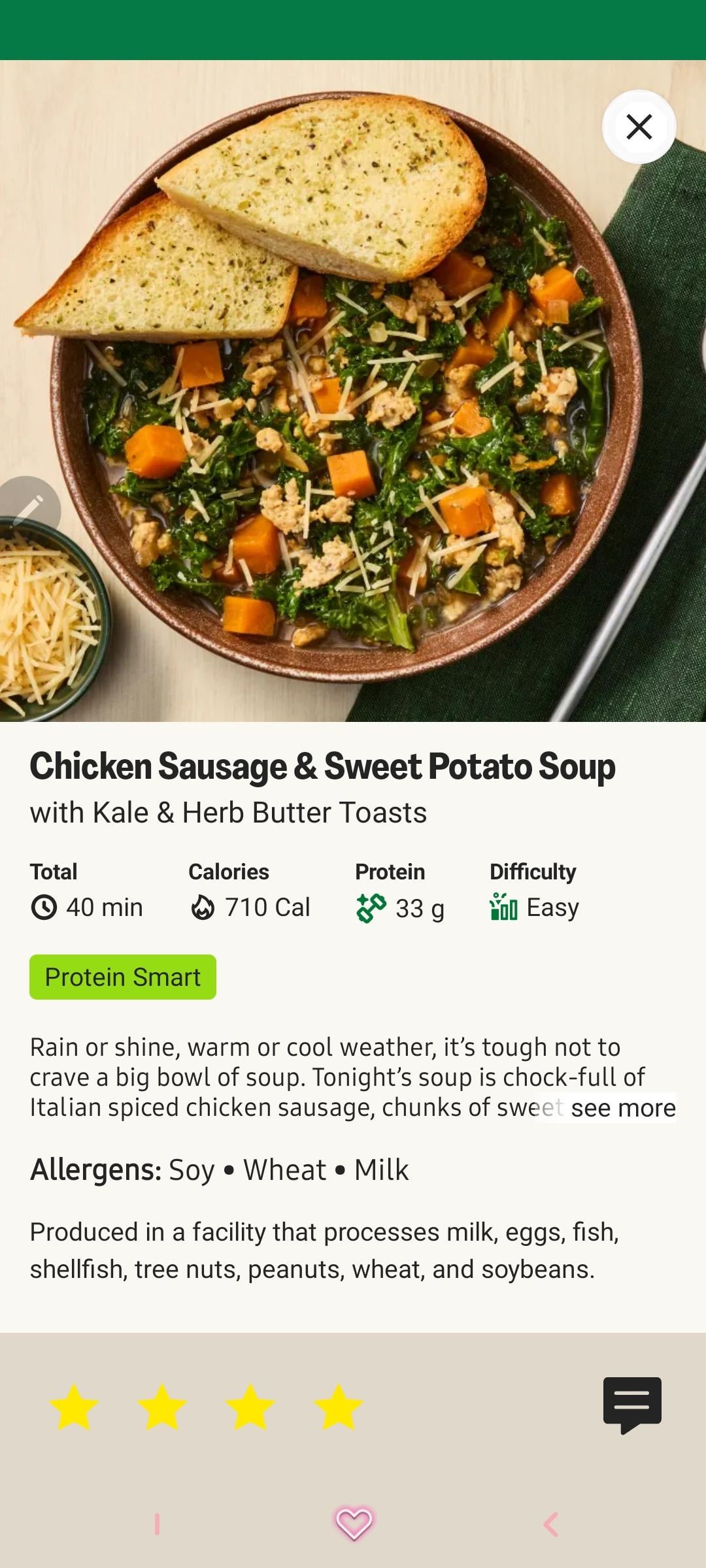Select the second rating star
The image size is (706, 1568).
(162, 1407)
